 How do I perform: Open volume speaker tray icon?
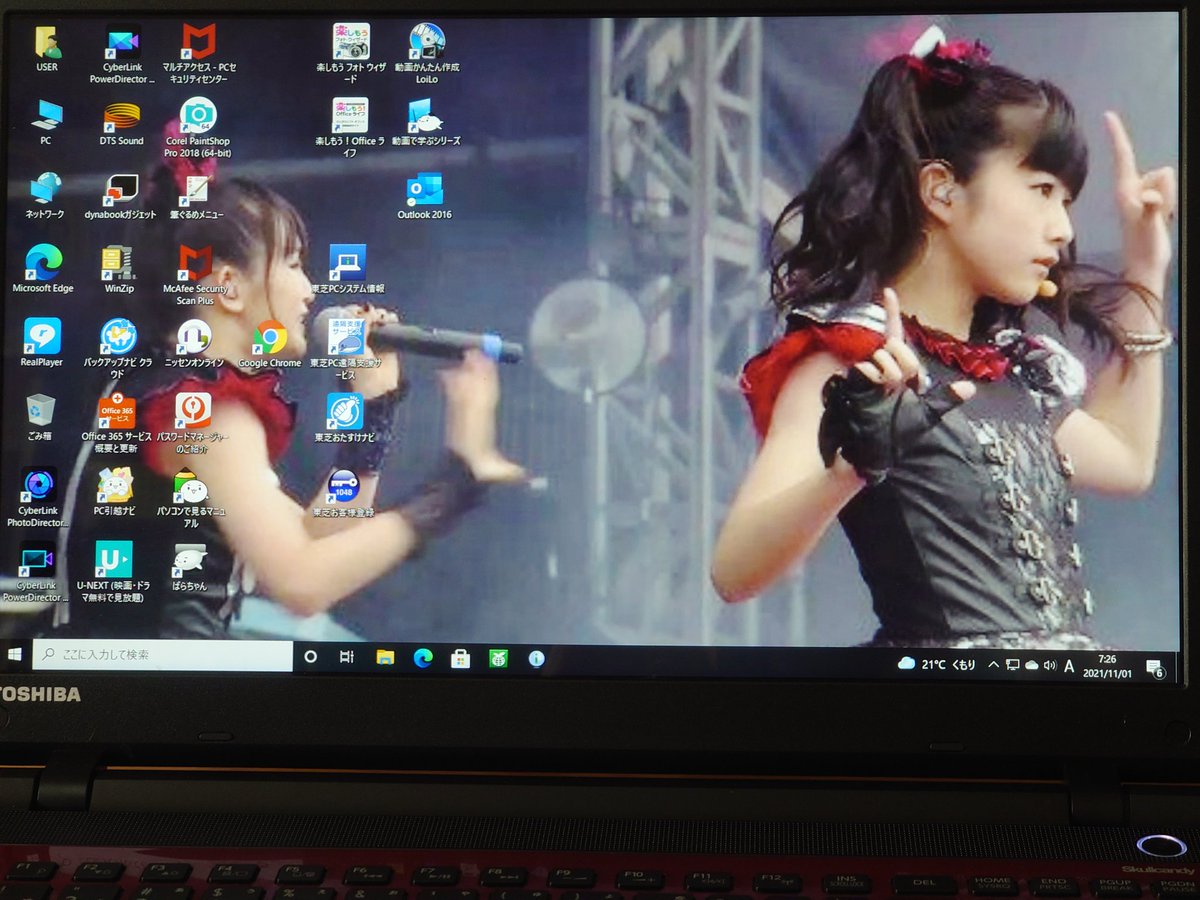pyautogui.click(x=1049, y=666)
